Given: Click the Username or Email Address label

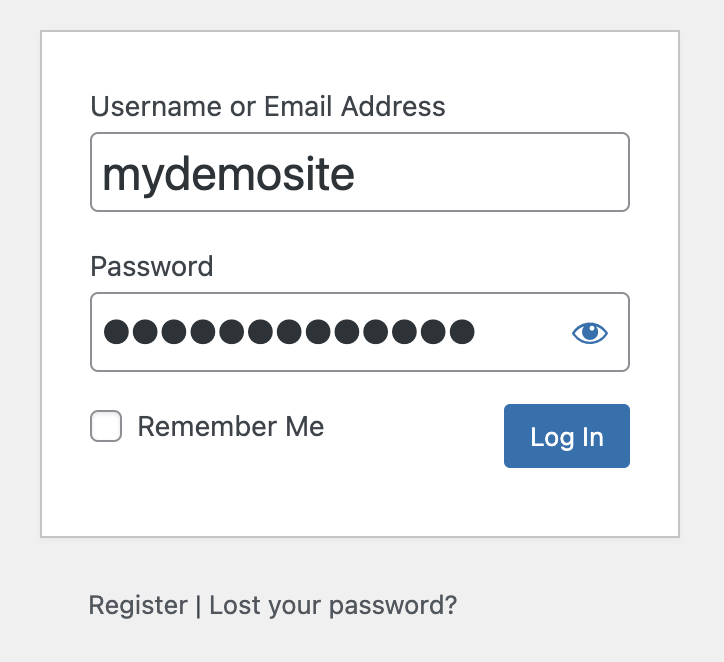Looking at the screenshot, I should pos(268,106).
